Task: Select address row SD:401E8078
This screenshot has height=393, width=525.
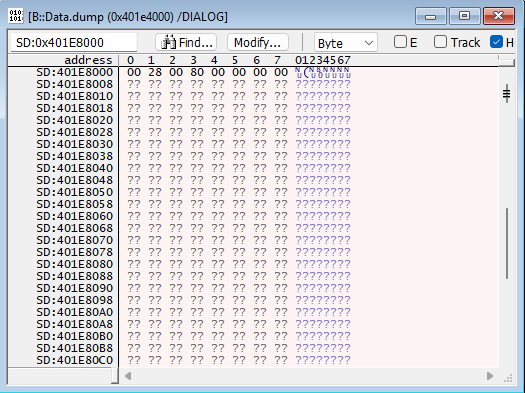Action: tap(75, 252)
